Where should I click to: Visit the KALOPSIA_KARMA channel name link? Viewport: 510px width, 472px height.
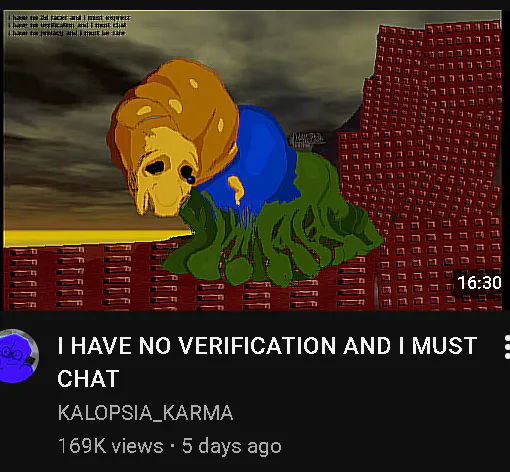(x=145, y=413)
